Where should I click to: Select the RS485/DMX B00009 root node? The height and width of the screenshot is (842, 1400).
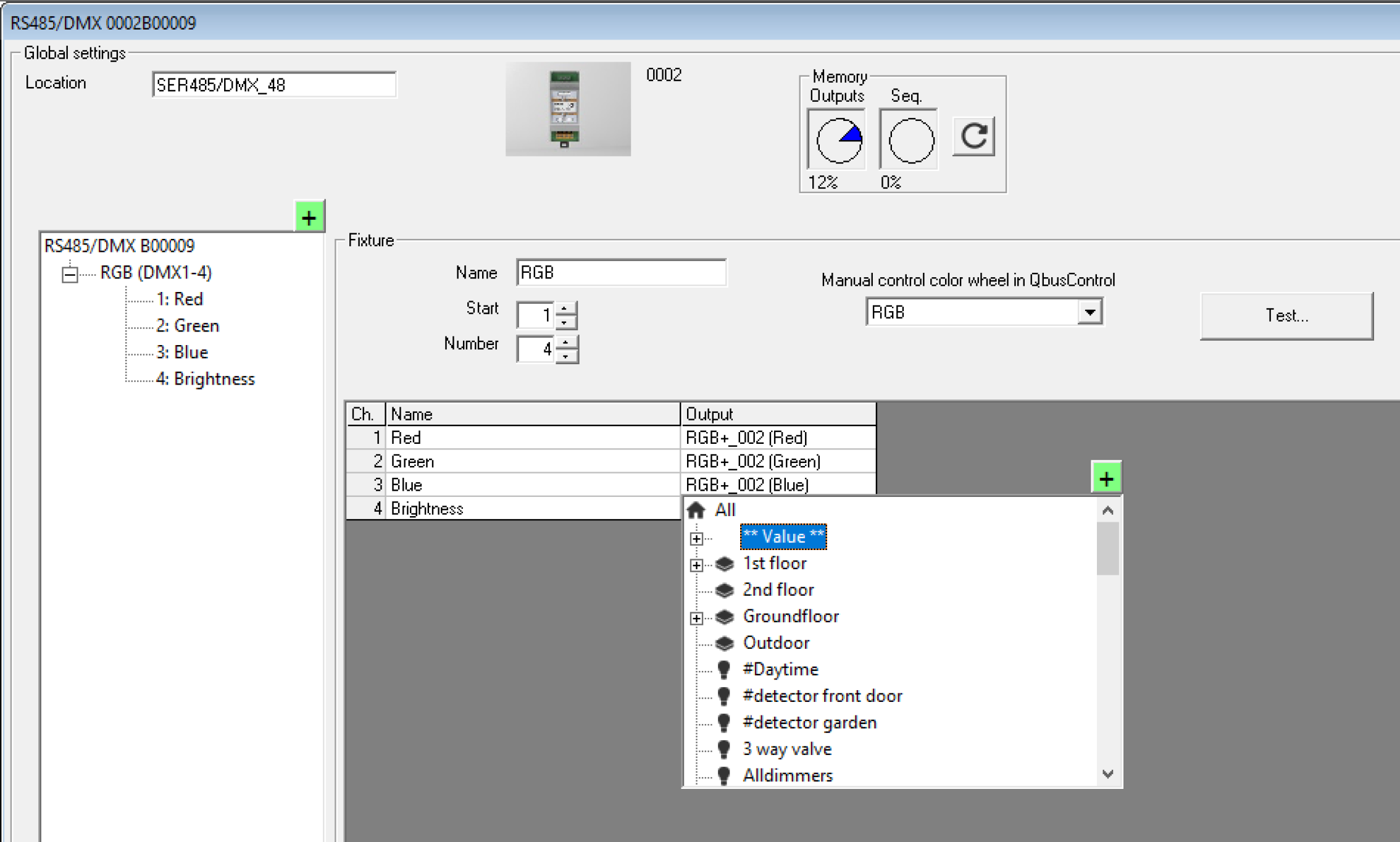pyautogui.click(x=120, y=246)
